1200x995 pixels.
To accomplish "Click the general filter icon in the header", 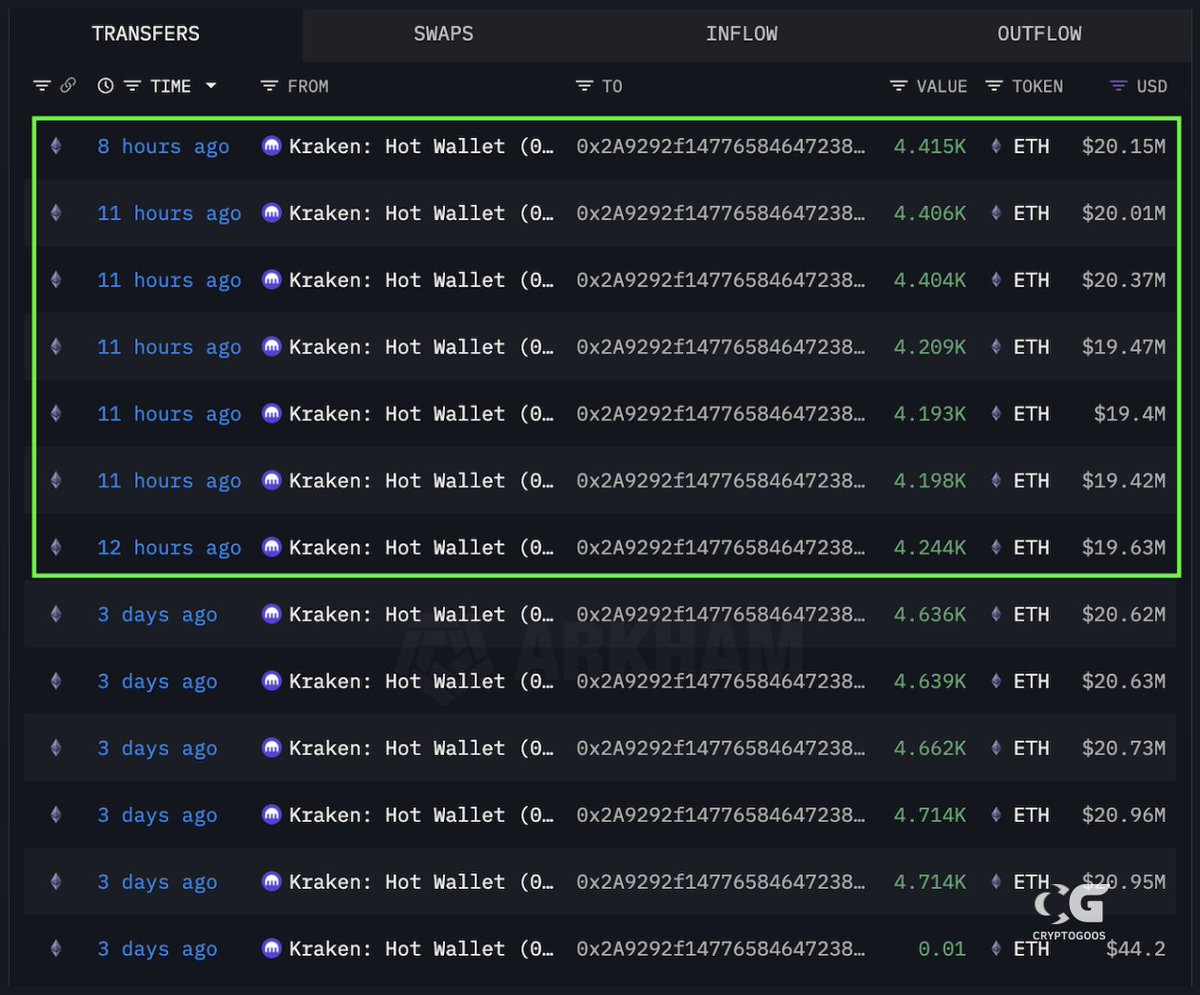I will coord(42,86).
